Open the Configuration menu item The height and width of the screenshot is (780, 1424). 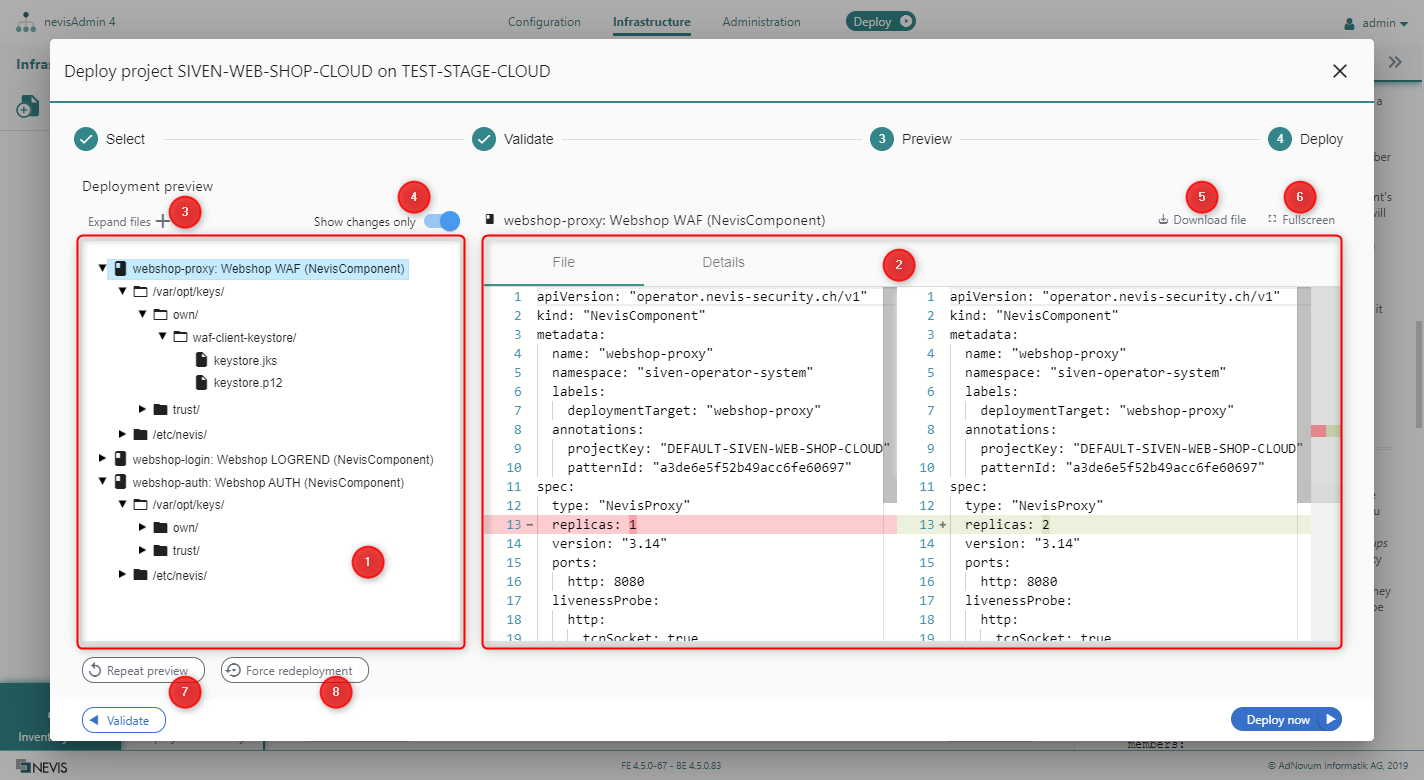point(544,22)
